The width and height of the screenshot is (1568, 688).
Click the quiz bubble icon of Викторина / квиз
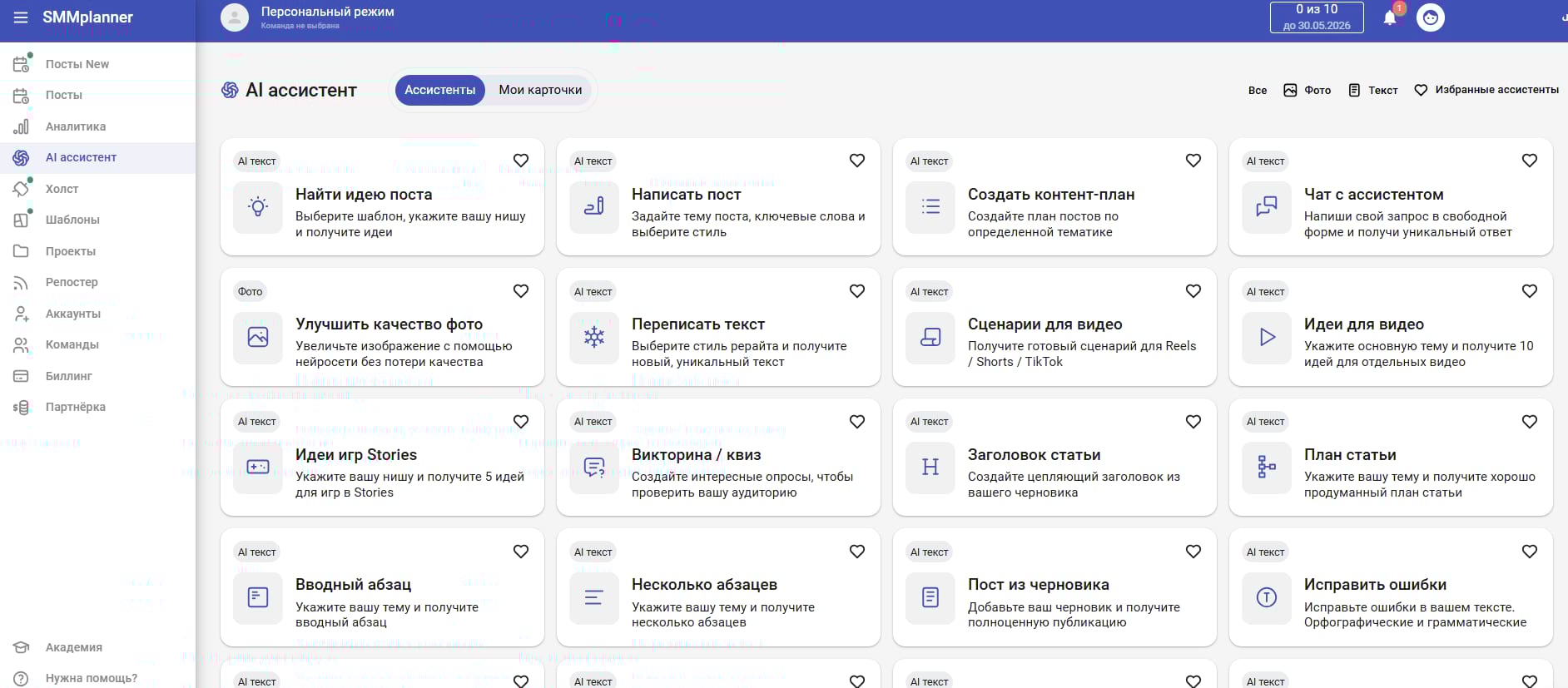[594, 468]
